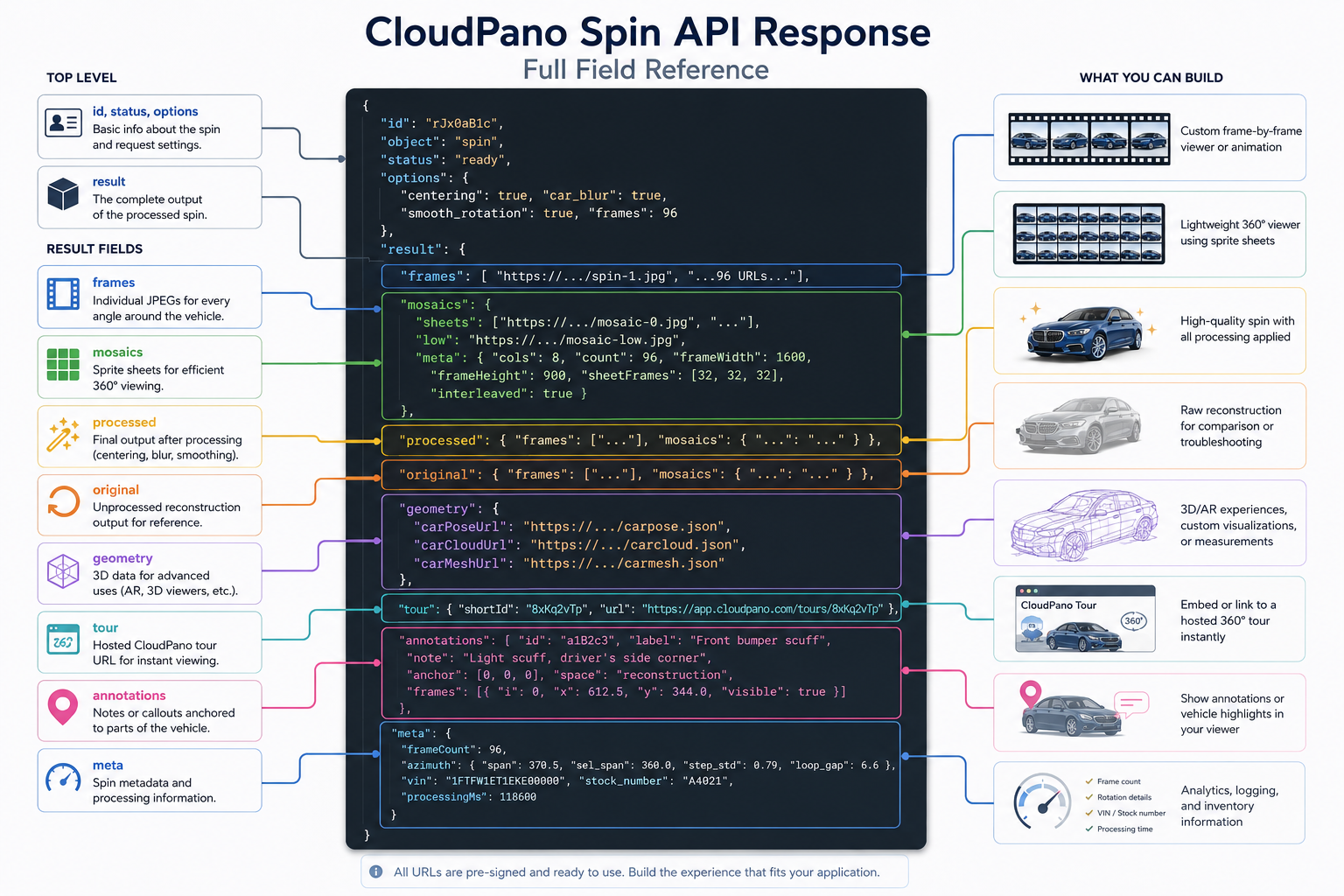Open the sprite sheet grid thumbnail
Image resolution: width=1344 pixels, height=896 pixels.
click(x=1089, y=234)
